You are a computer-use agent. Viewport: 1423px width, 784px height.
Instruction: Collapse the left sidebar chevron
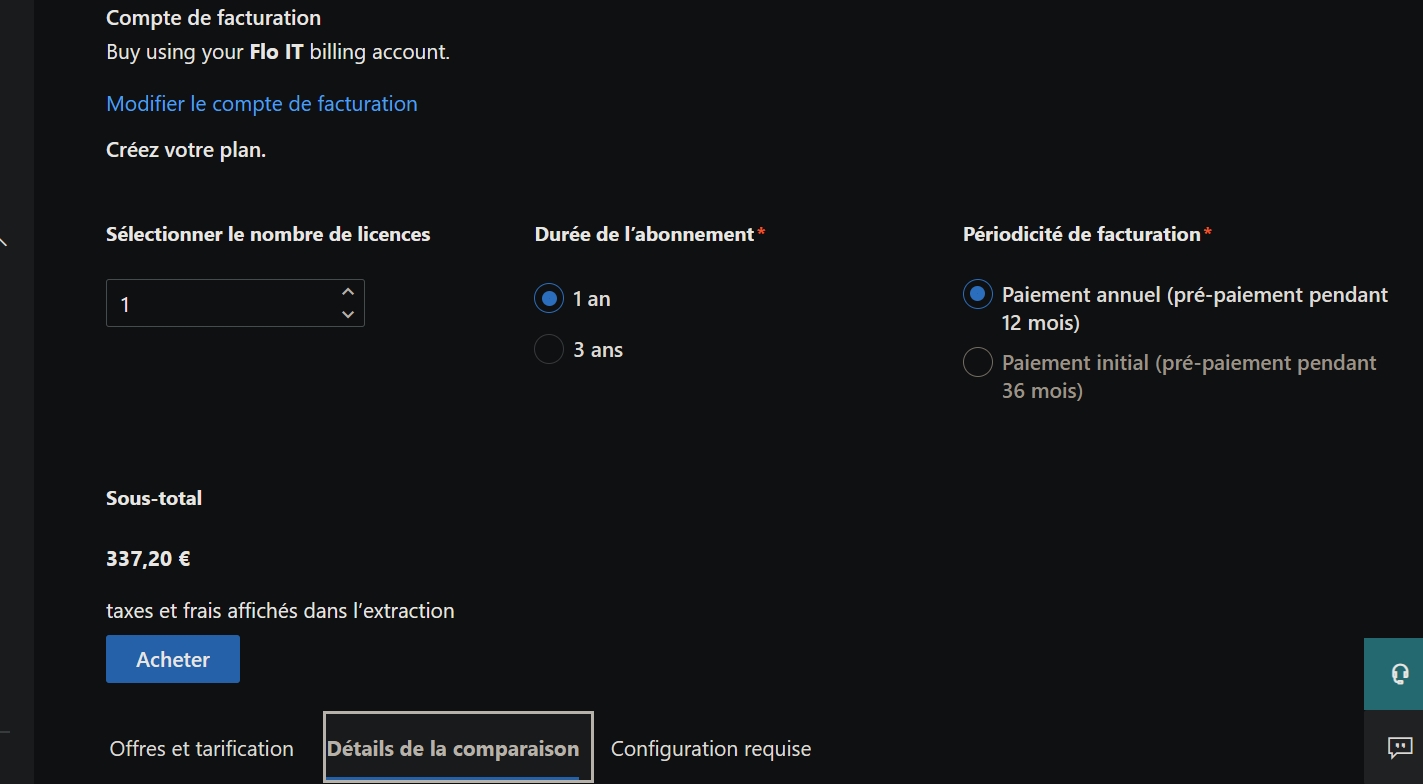click(x=3, y=241)
